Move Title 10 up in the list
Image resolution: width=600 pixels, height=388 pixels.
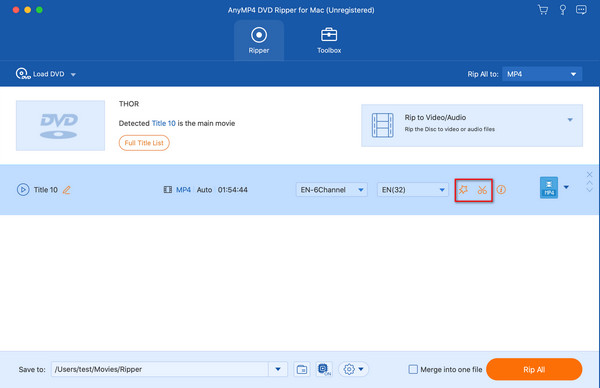pos(589,183)
